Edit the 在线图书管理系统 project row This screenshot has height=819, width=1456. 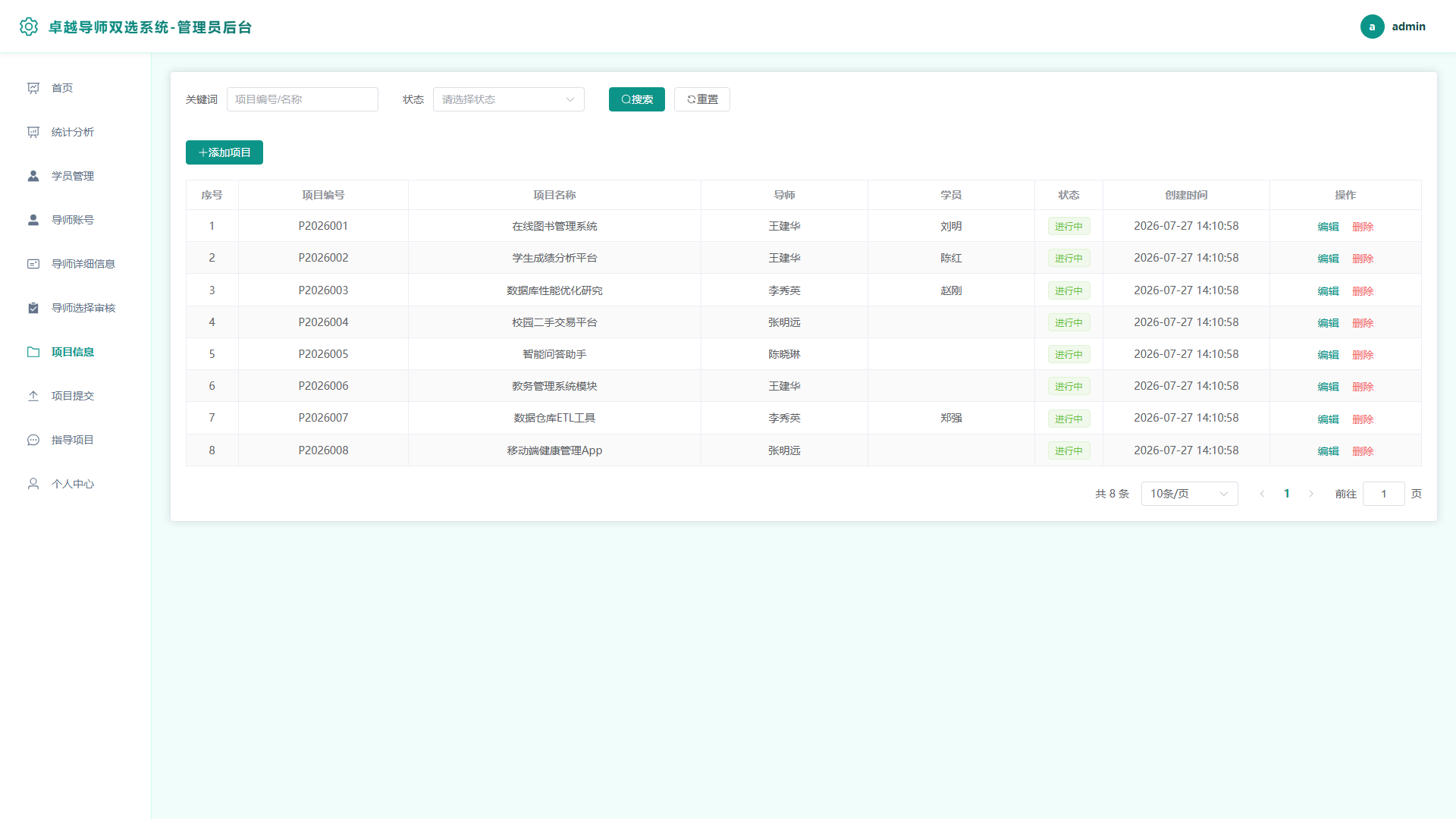[x=1328, y=227]
